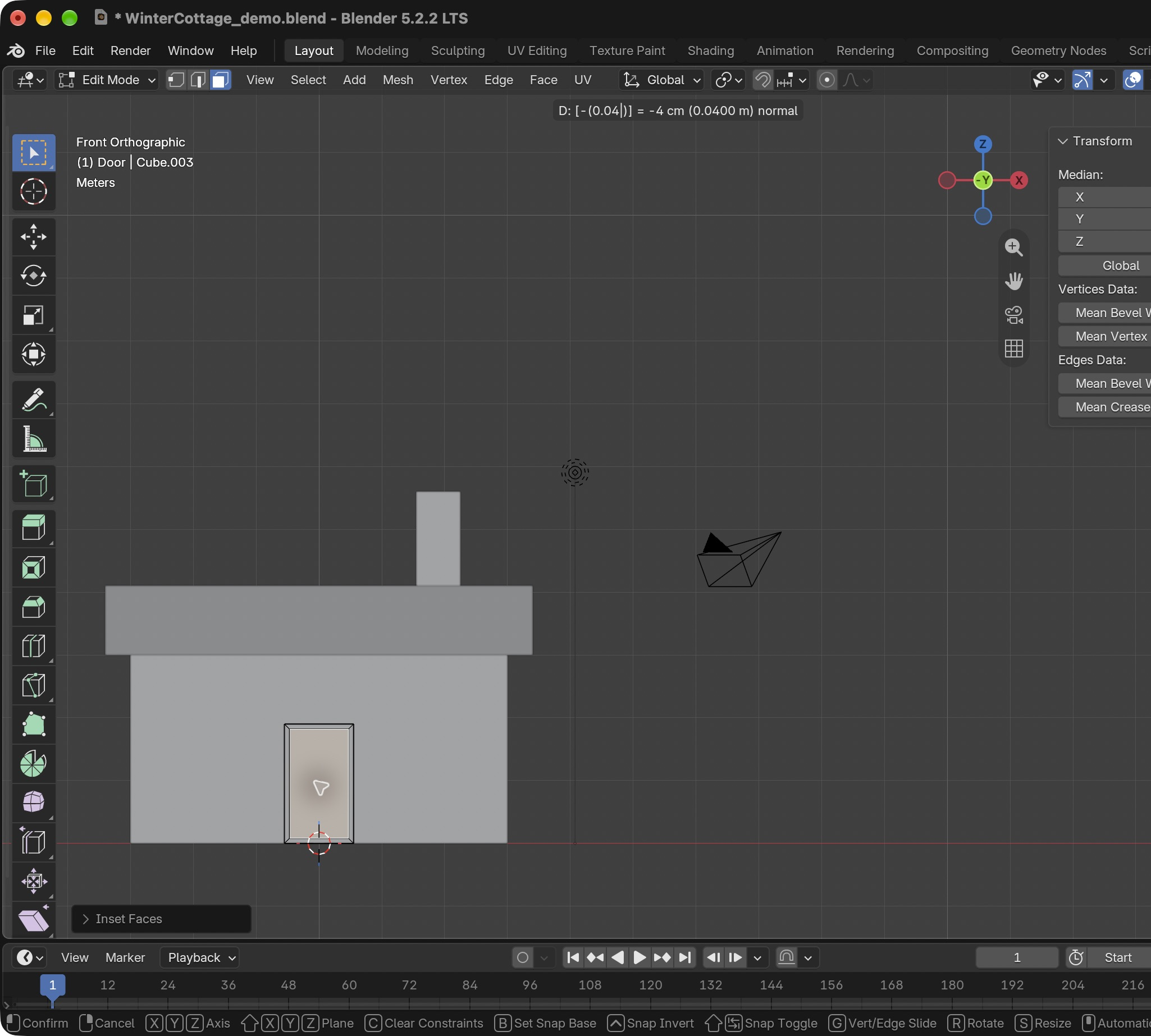Click the Global button in Transform panel
The height and width of the screenshot is (1036, 1151).
tap(1105, 265)
